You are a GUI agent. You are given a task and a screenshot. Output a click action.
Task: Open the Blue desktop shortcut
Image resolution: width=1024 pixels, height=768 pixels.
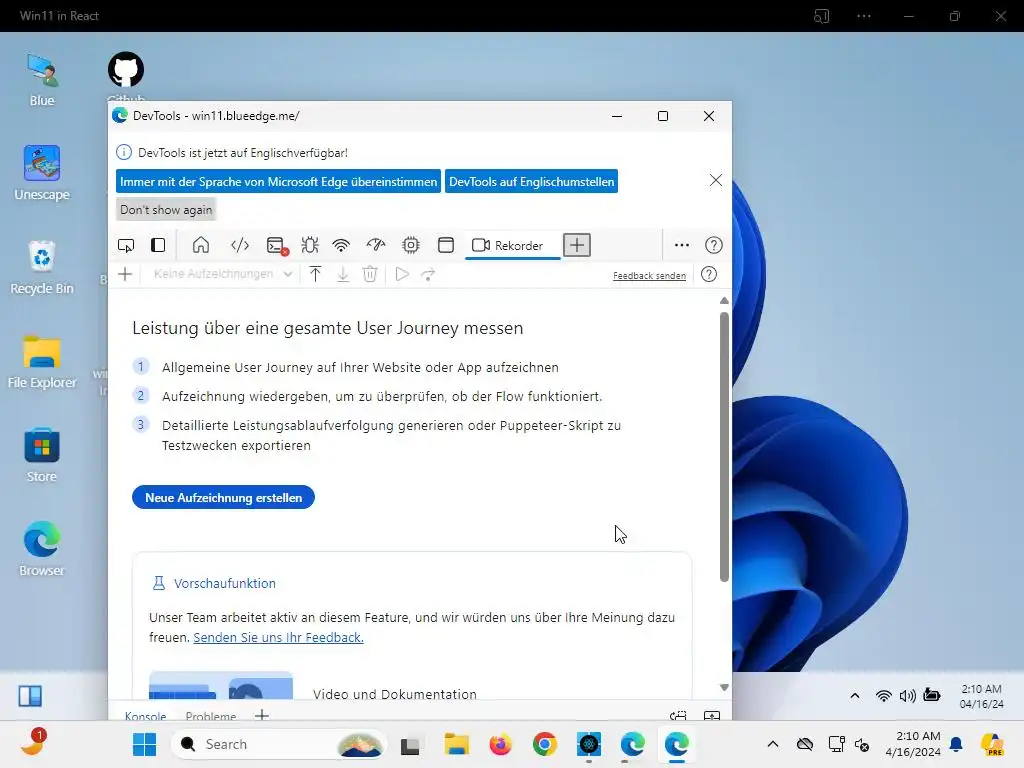(42, 80)
